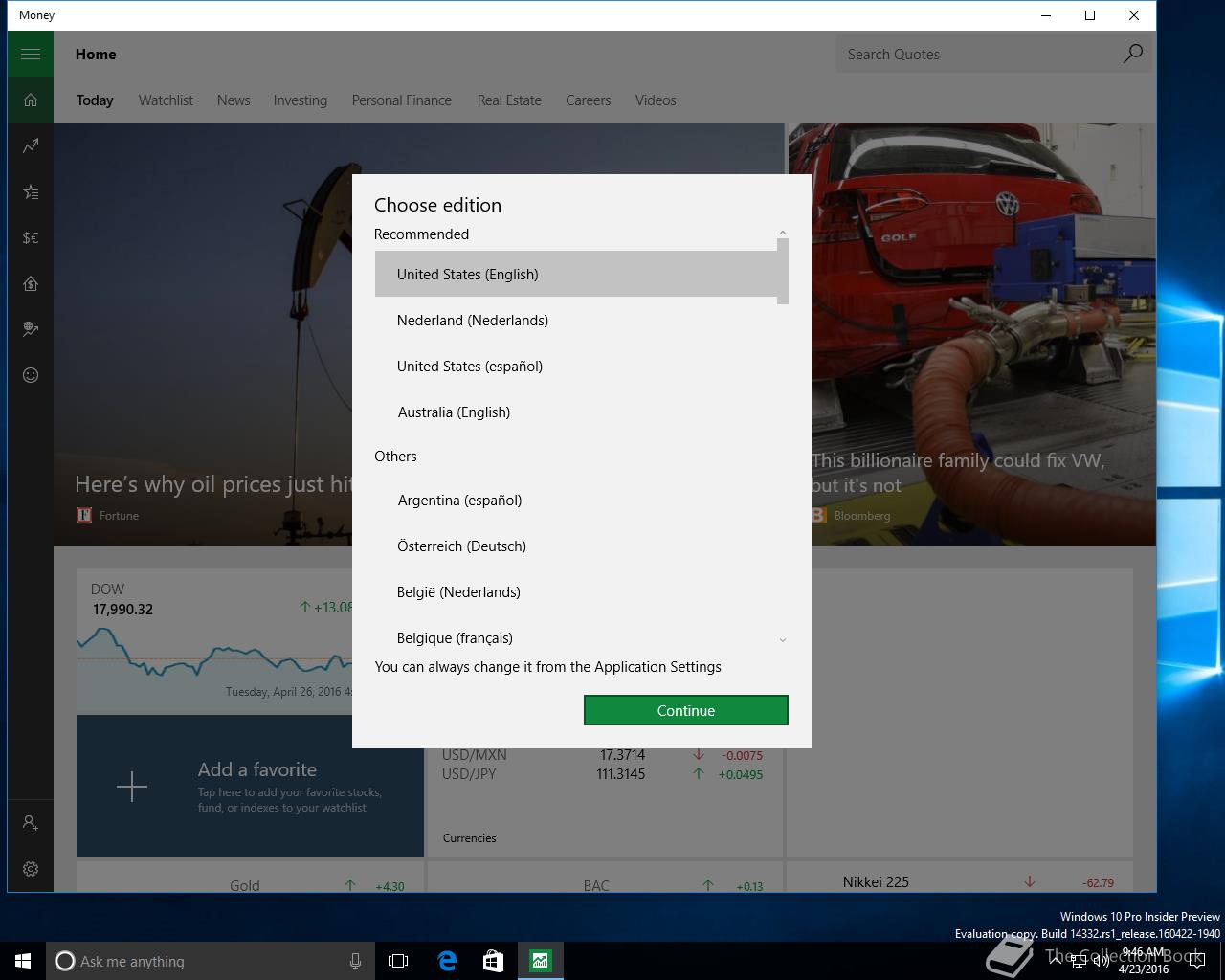Switch to the Personal Finance tab
Viewport: 1225px width, 980px height.
point(401,100)
